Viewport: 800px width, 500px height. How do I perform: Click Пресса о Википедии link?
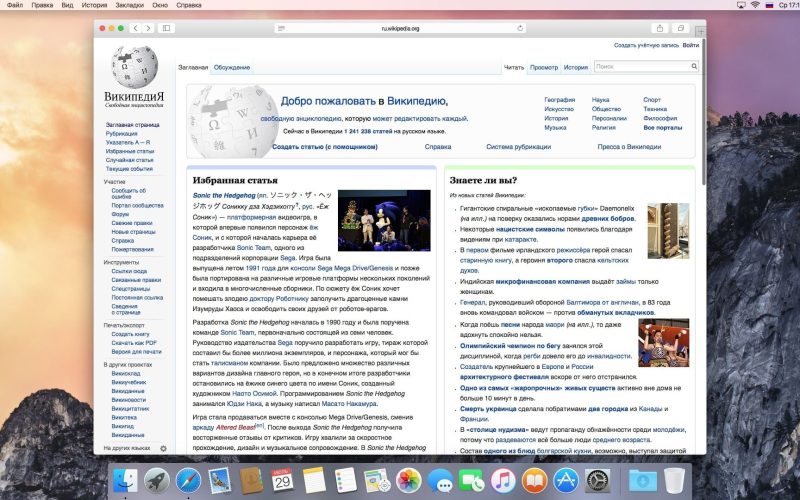[629, 147]
